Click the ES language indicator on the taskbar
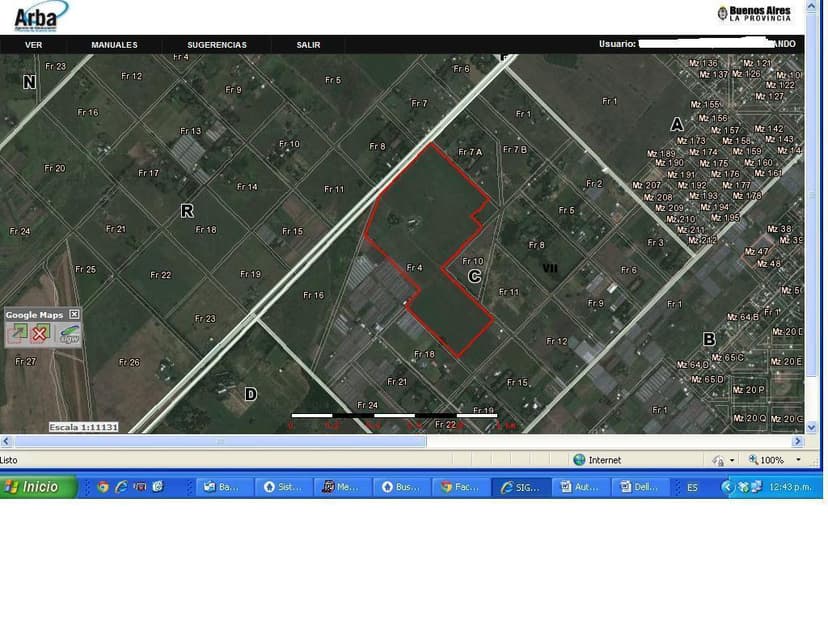 691,486
